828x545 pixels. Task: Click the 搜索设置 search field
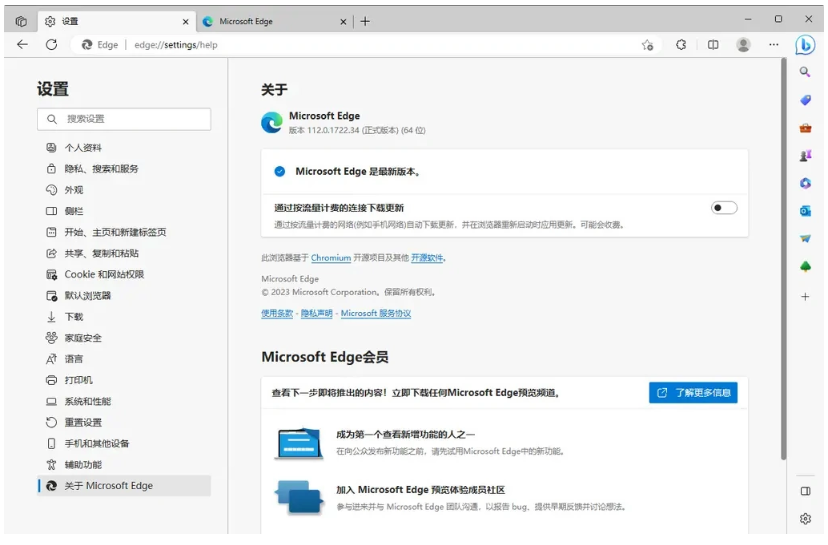tap(124, 119)
